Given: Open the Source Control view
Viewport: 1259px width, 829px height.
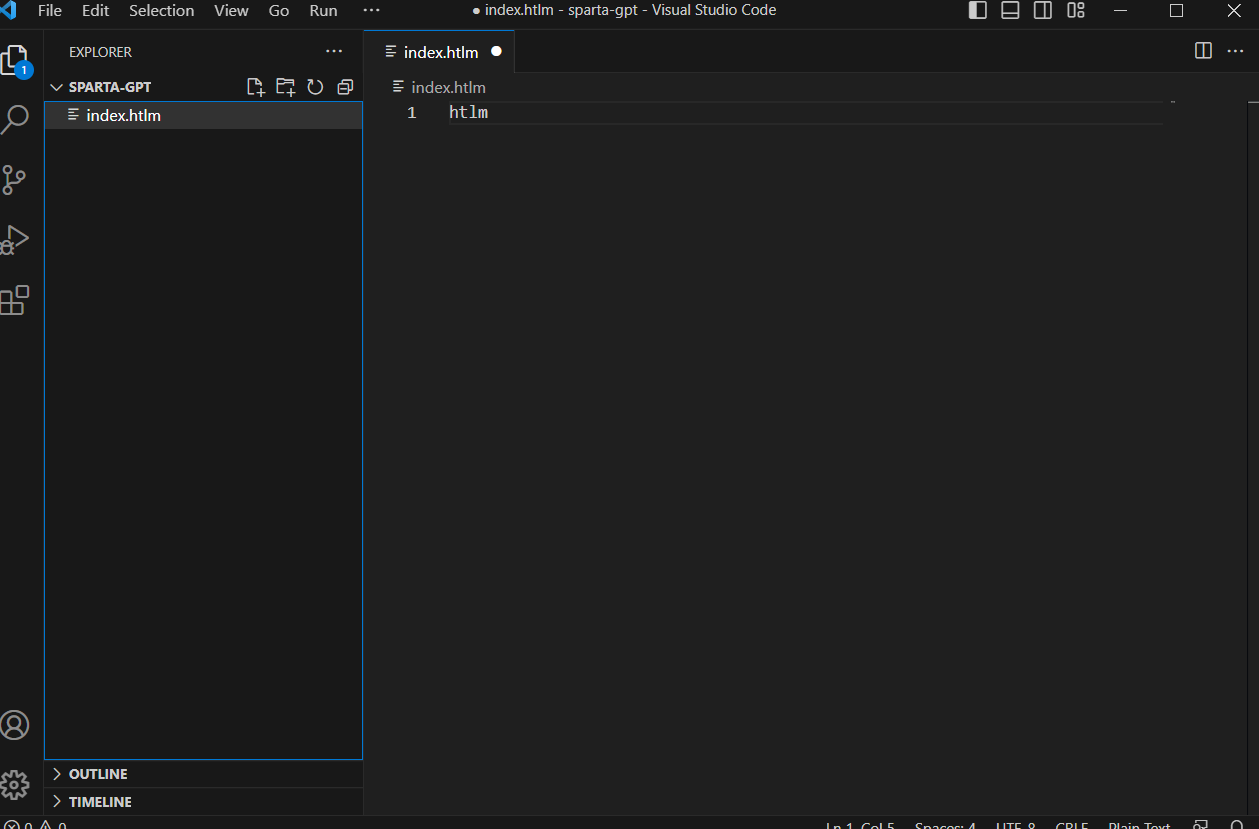Looking at the screenshot, I should pos(14,180).
